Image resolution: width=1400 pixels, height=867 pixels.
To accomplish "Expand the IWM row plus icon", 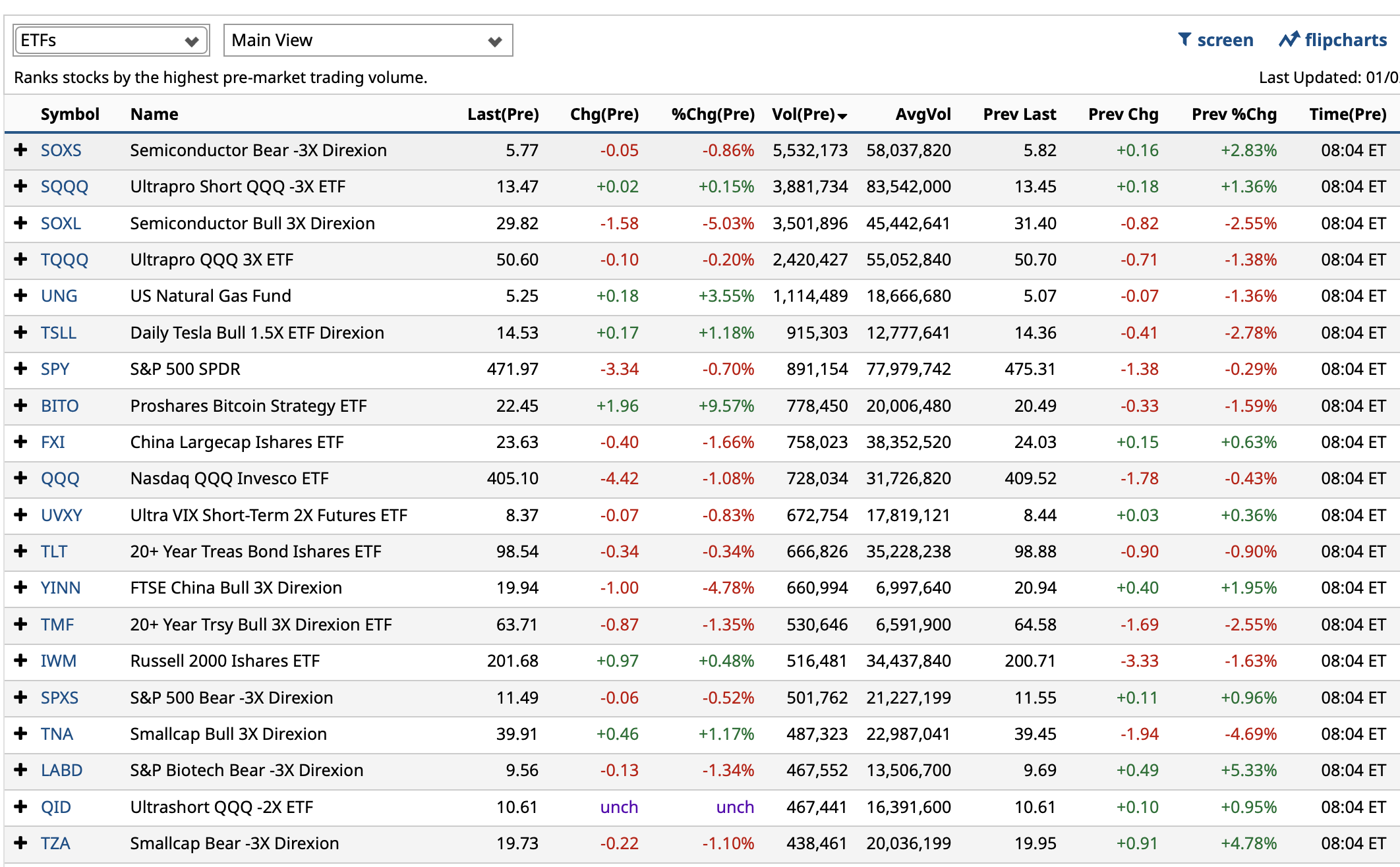I will point(20,660).
